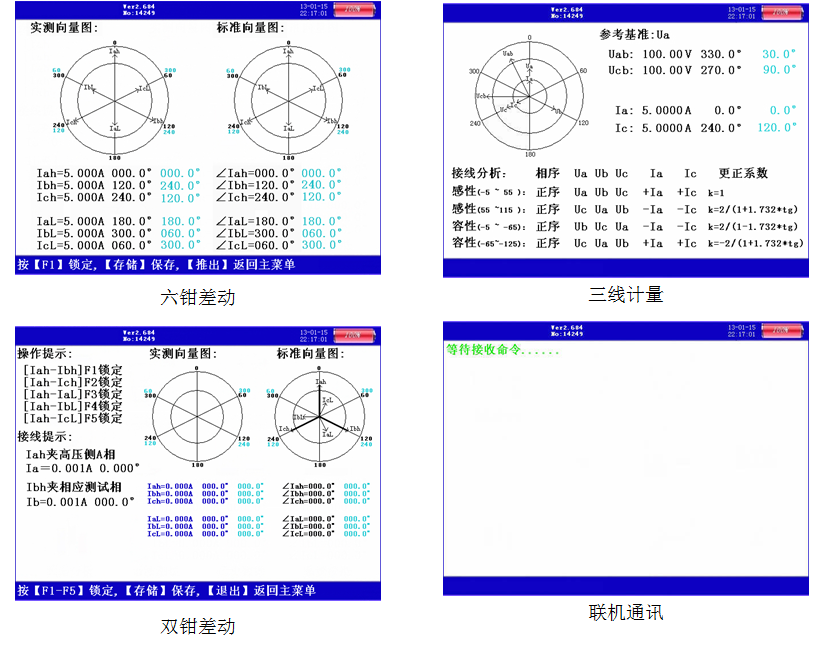This screenshot has height=645, width=825.
Task: Select the [Iah-Ich] F2 锁定 option
Action: (72, 381)
